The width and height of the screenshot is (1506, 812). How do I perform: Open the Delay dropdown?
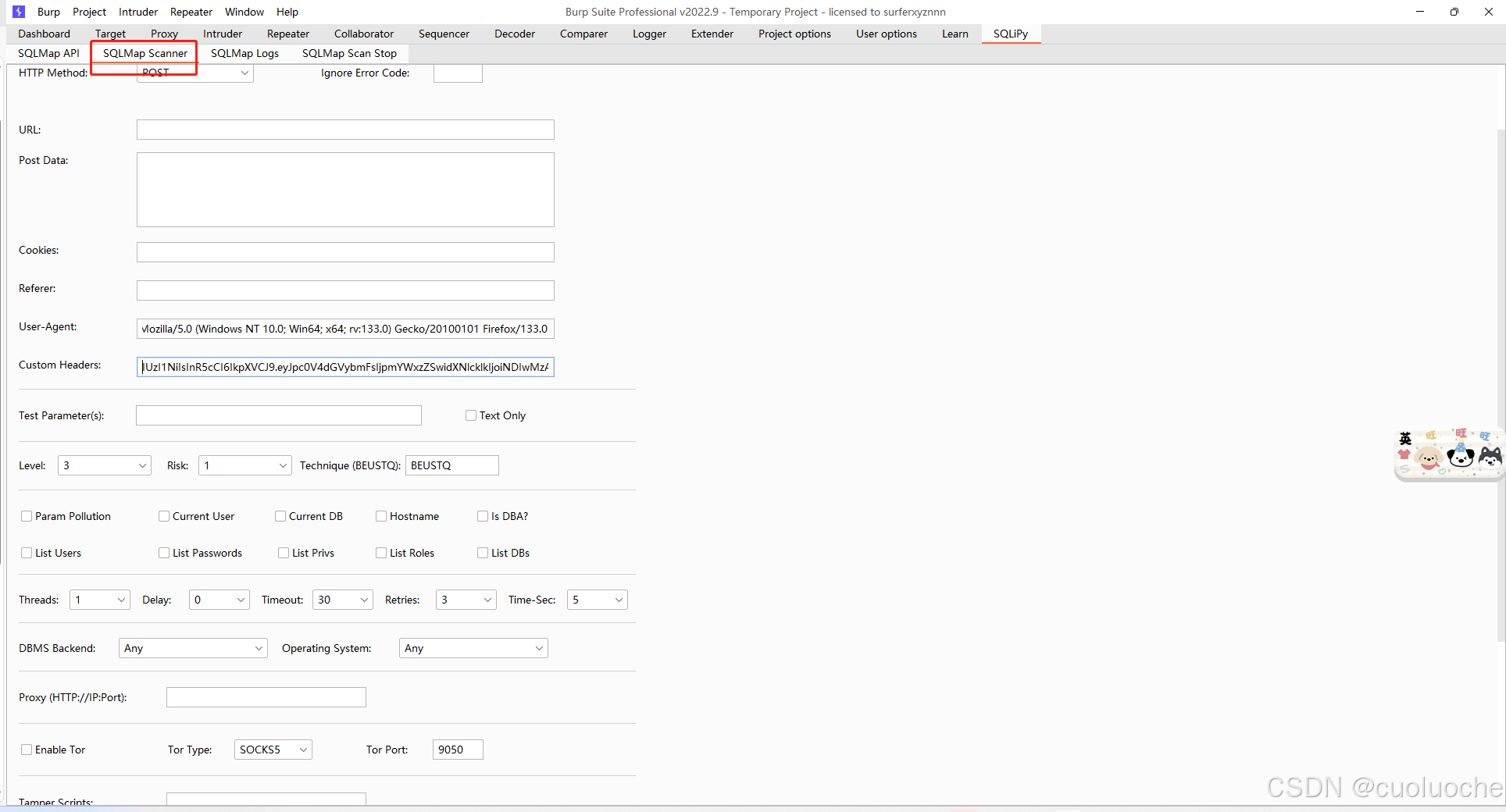click(219, 600)
